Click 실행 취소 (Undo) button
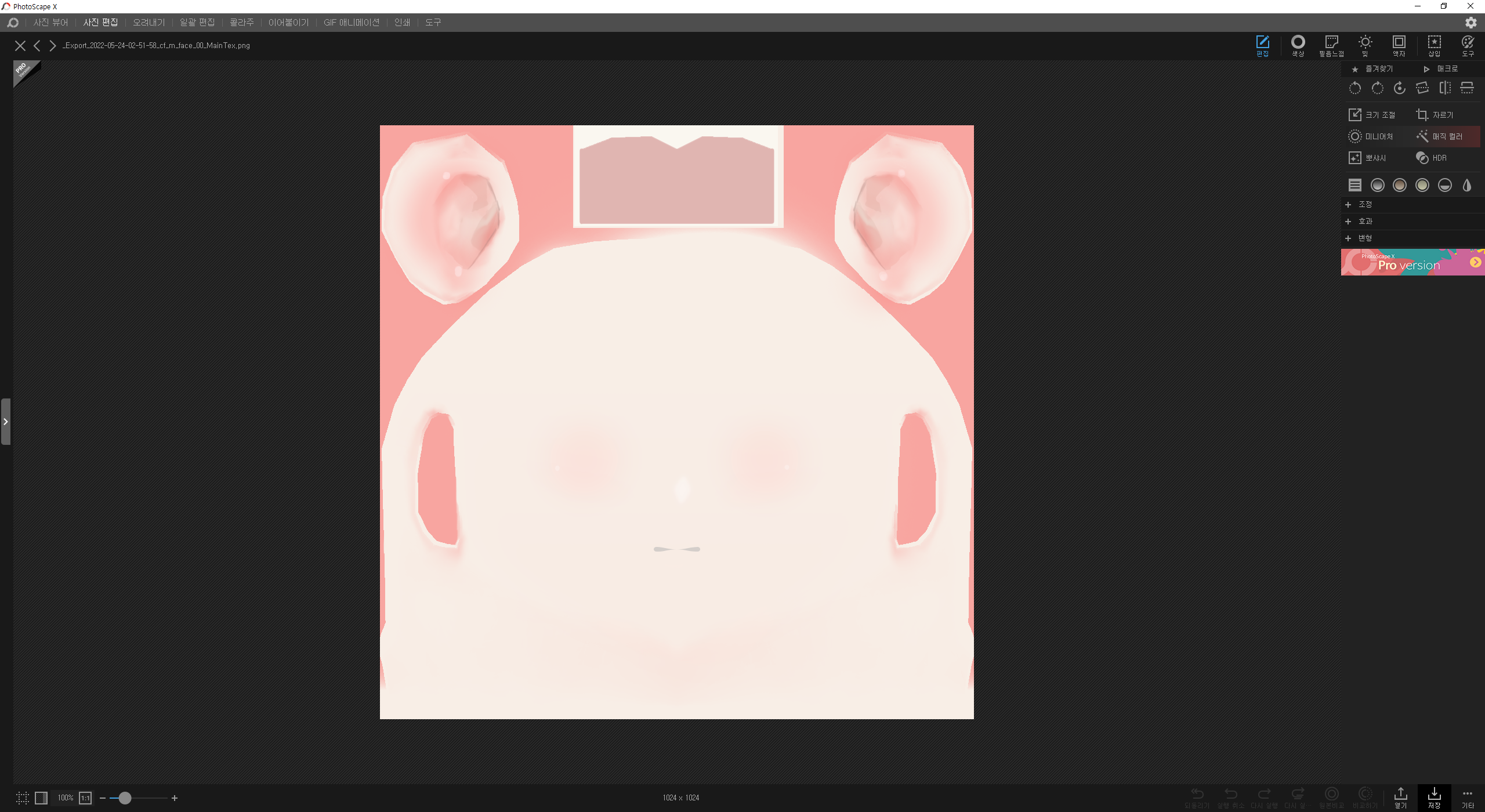 pyautogui.click(x=1231, y=797)
